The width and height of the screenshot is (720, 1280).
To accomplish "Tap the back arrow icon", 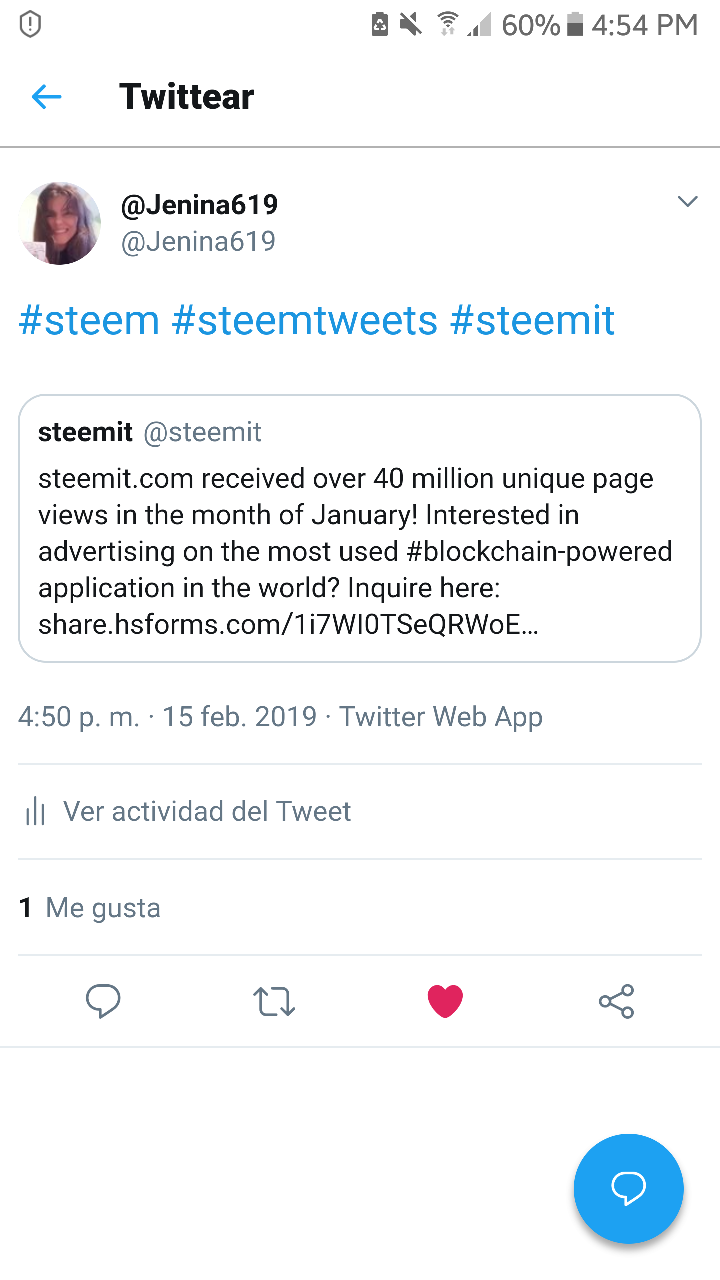I will (46, 97).
